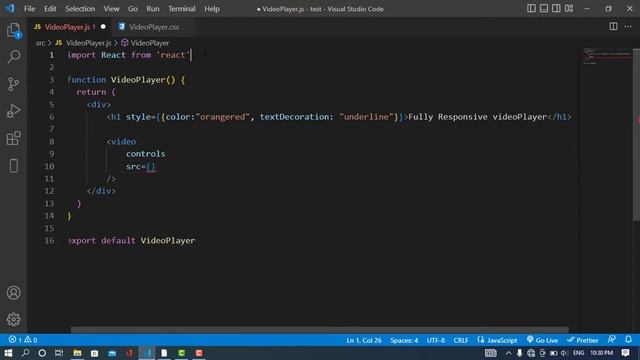This screenshot has width=640, height=360.
Task: Open the Explorer view in activity bar
Action: tap(13, 30)
